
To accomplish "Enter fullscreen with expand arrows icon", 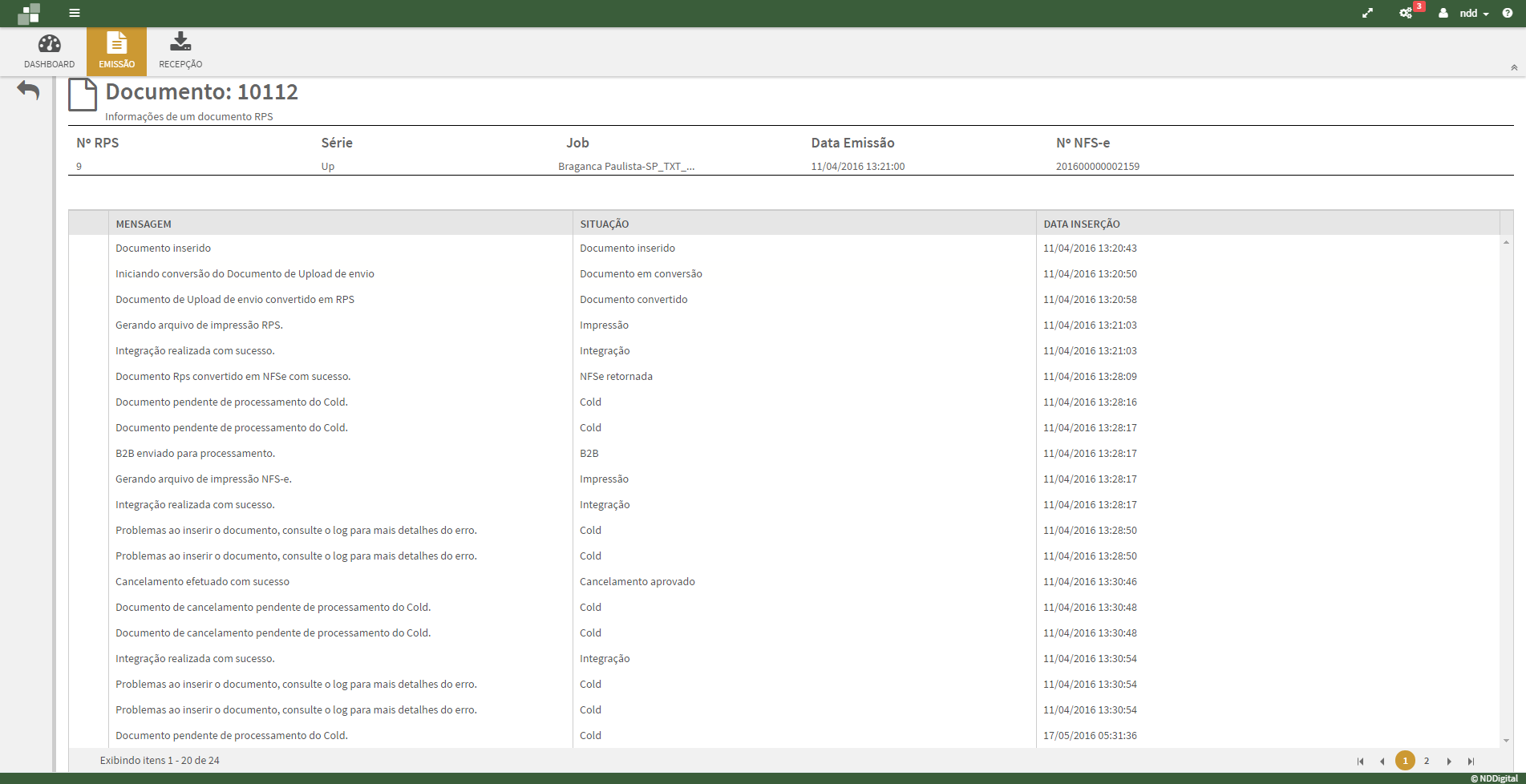I will tap(1367, 13).
